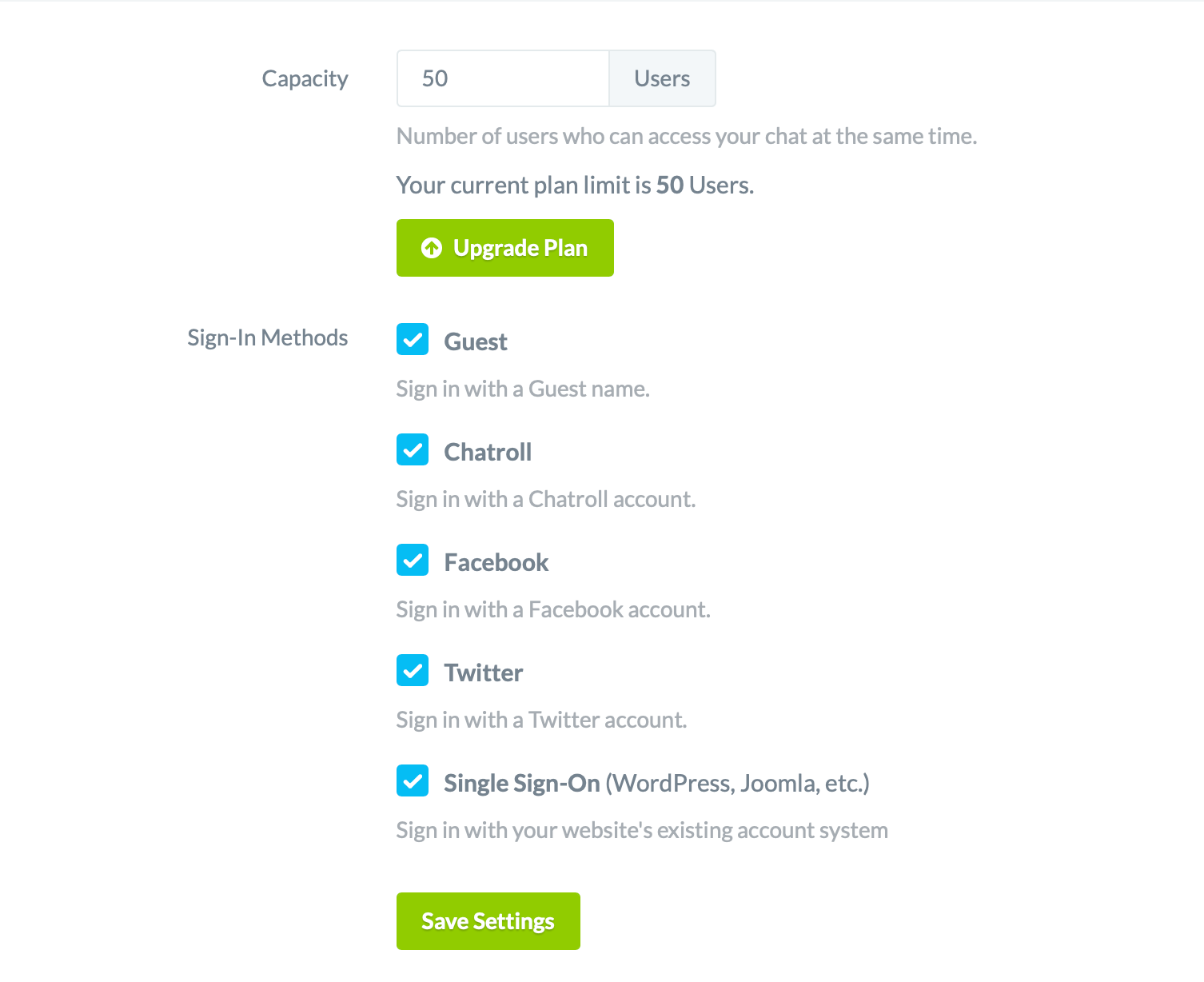Image resolution: width=1204 pixels, height=982 pixels.
Task: Focus the Capacity number input field
Action: coord(503,78)
